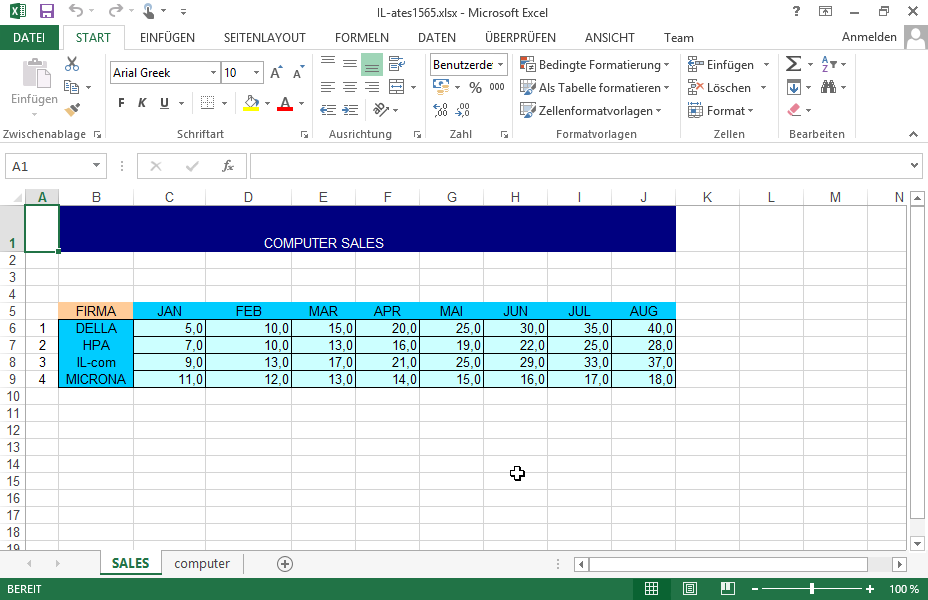This screenshot has height=600, width=928.
Task: Open Als Tabelle formatieren dropdown
Action: point(595,88)
